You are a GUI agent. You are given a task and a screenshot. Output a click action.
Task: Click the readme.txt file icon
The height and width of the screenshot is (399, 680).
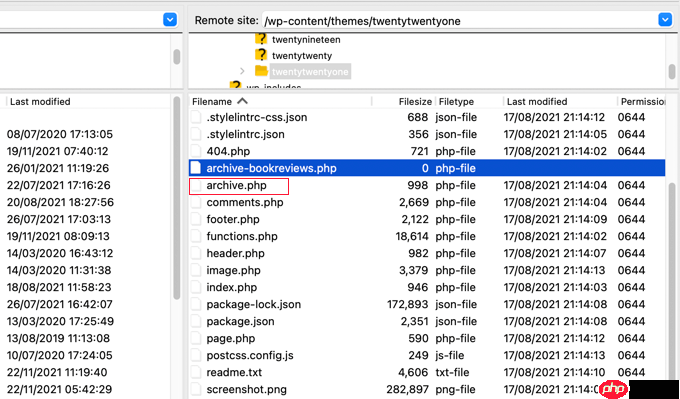(x=196, y=372)
